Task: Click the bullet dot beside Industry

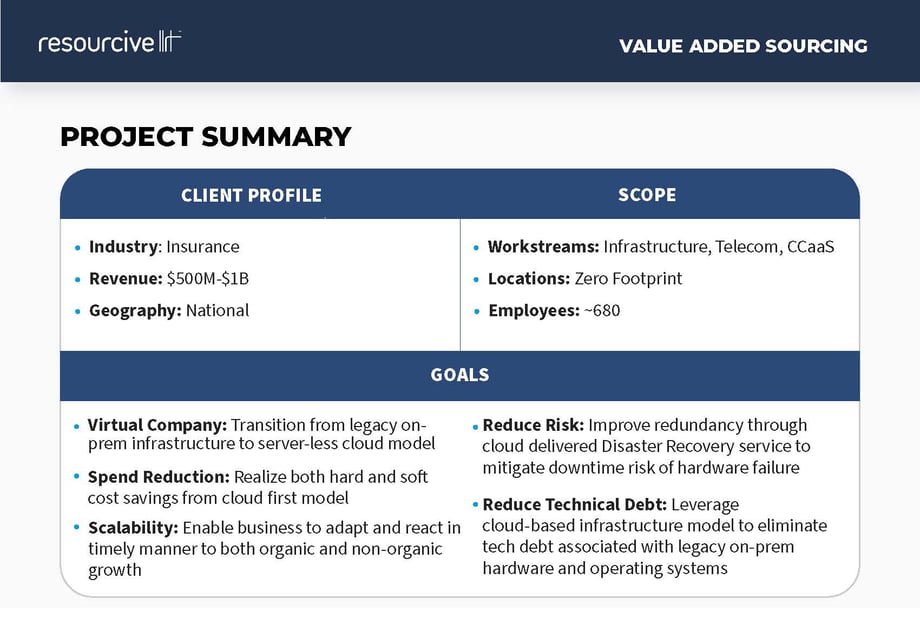Action: click(78, 248)
